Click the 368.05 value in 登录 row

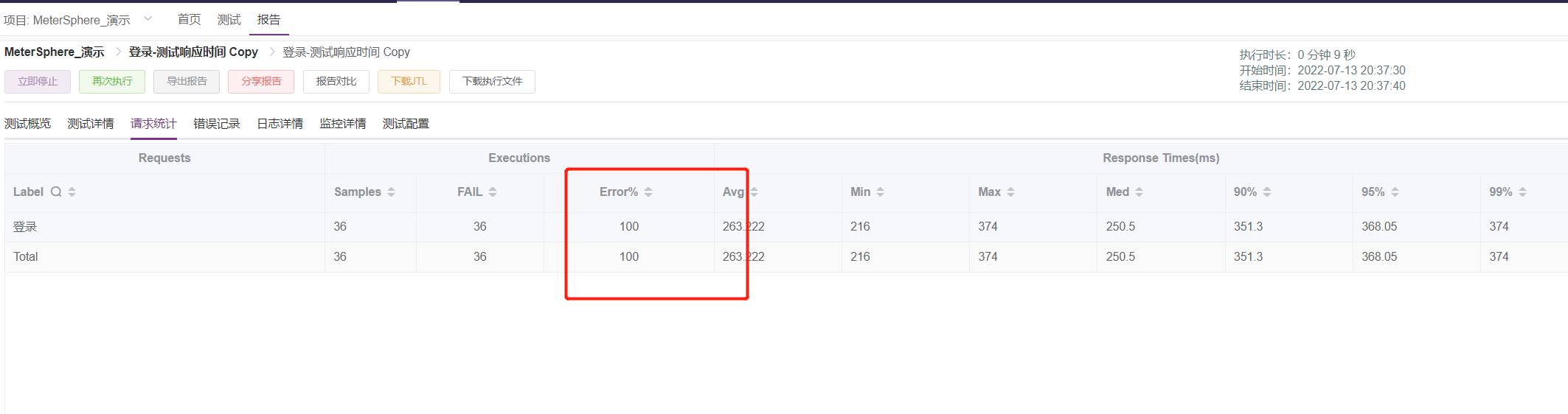click(1379, 226)
